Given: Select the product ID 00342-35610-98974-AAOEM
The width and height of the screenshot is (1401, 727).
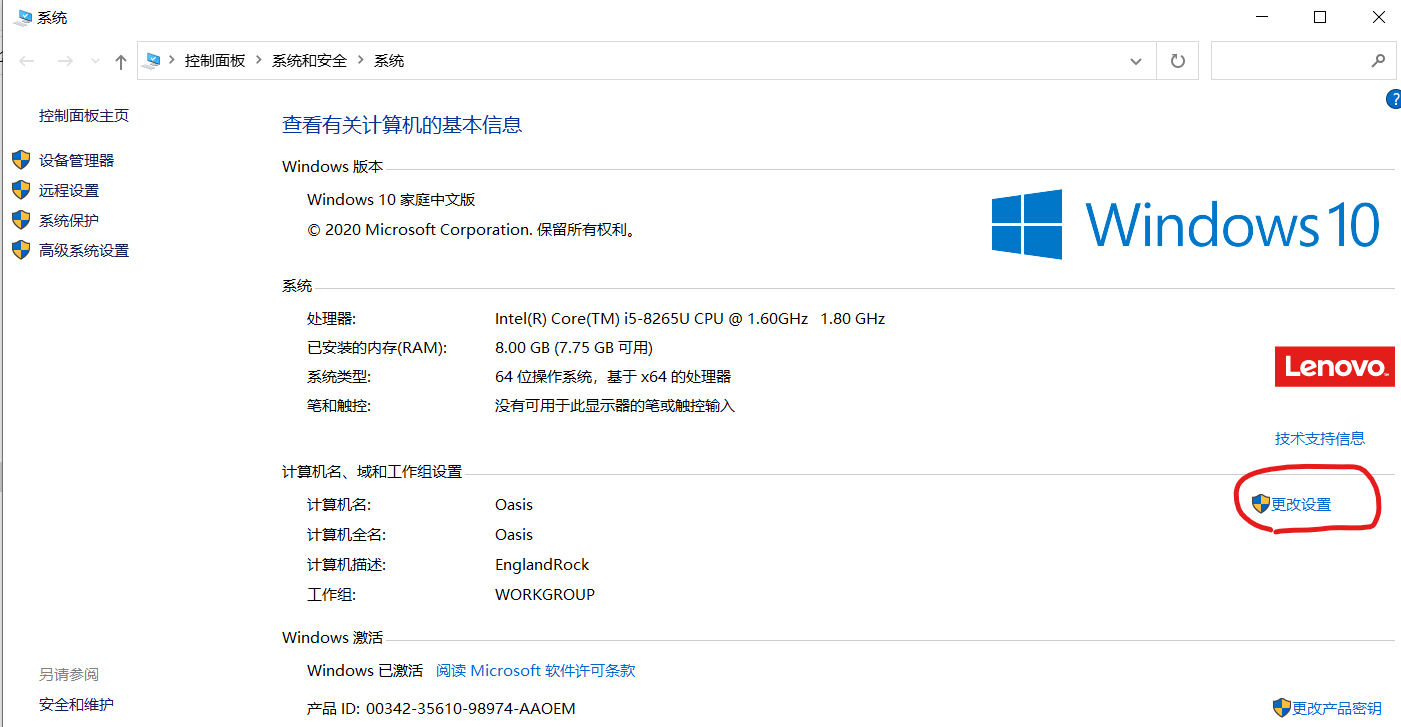Looking at the screenshot, I should [x=471, y=708].
